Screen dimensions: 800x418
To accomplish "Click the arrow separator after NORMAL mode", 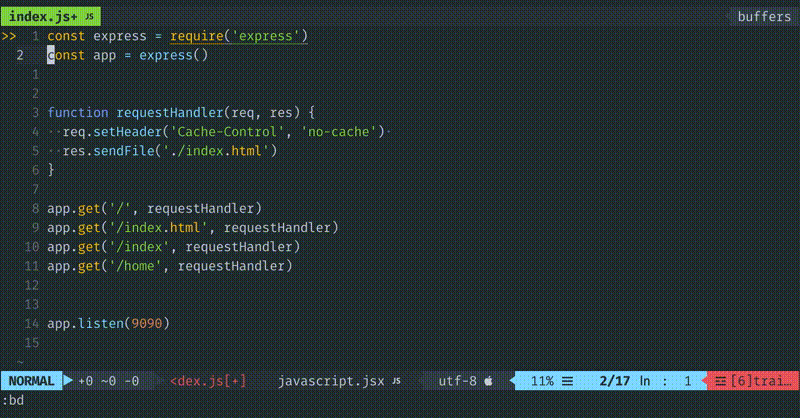I will (68, 381).
